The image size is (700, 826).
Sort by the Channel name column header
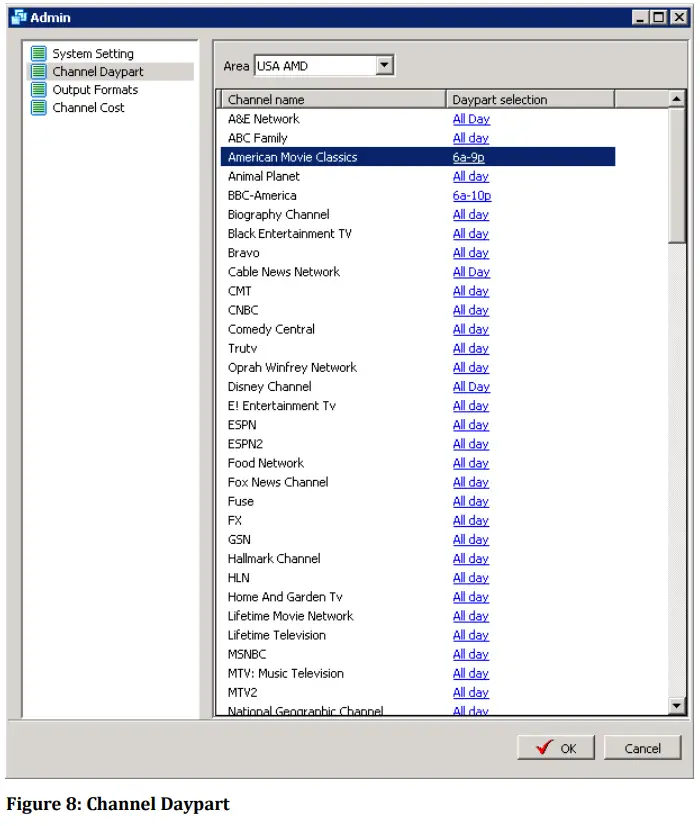pos(332,99)
